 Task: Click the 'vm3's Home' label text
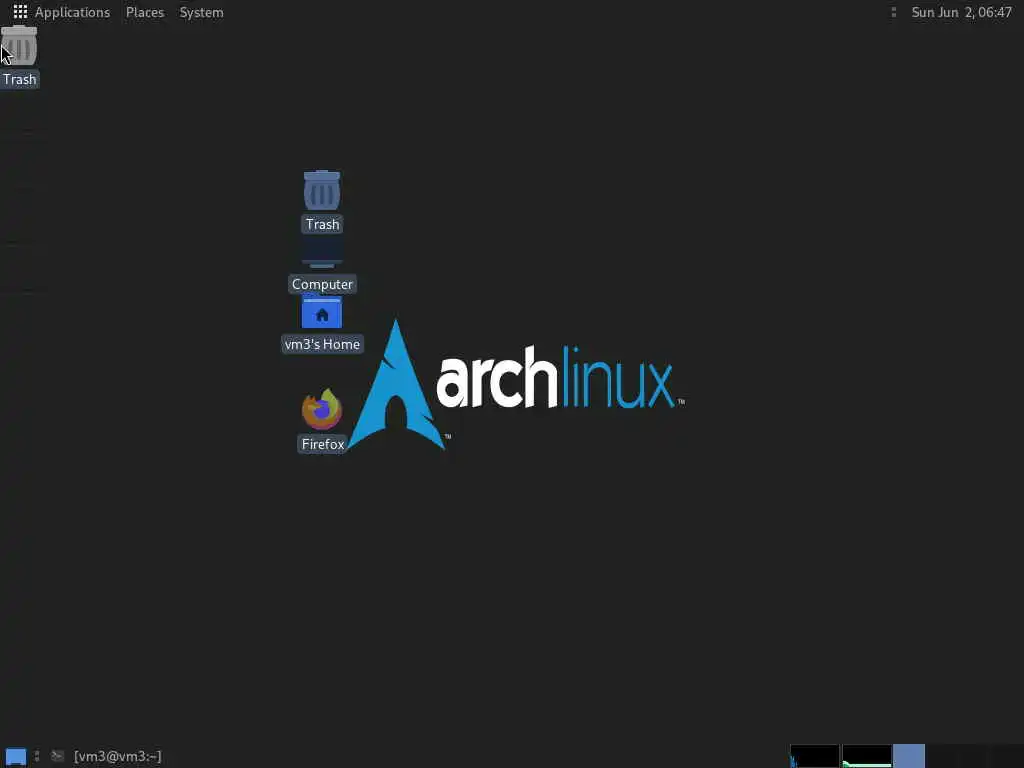coord(322,344)
